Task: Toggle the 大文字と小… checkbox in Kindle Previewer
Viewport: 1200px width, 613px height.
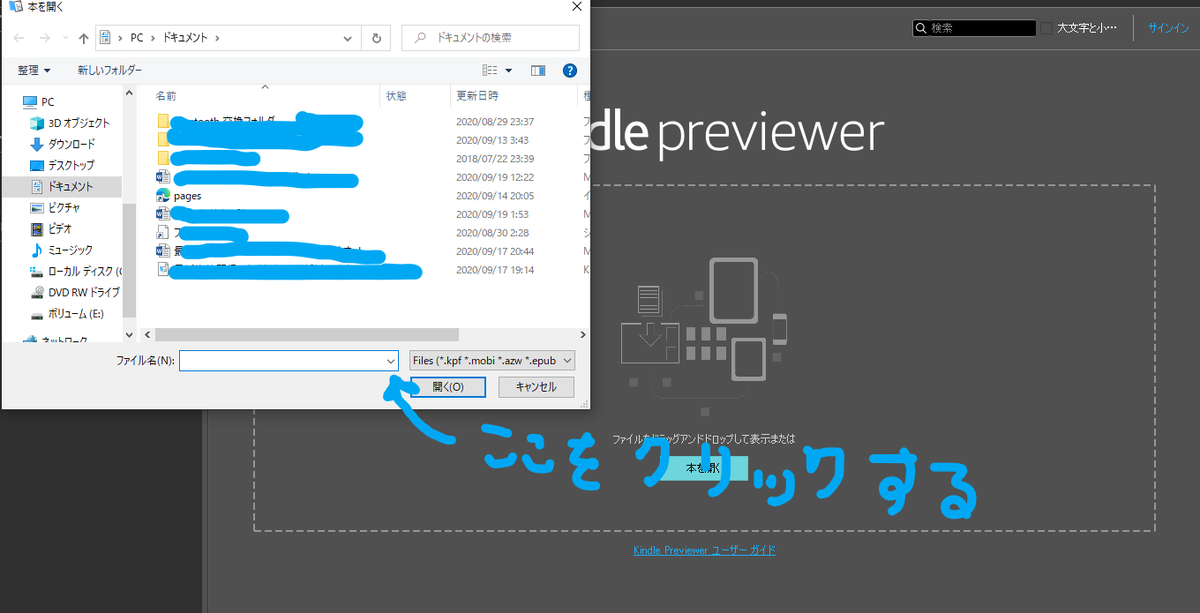Action: coord(1046,28)
